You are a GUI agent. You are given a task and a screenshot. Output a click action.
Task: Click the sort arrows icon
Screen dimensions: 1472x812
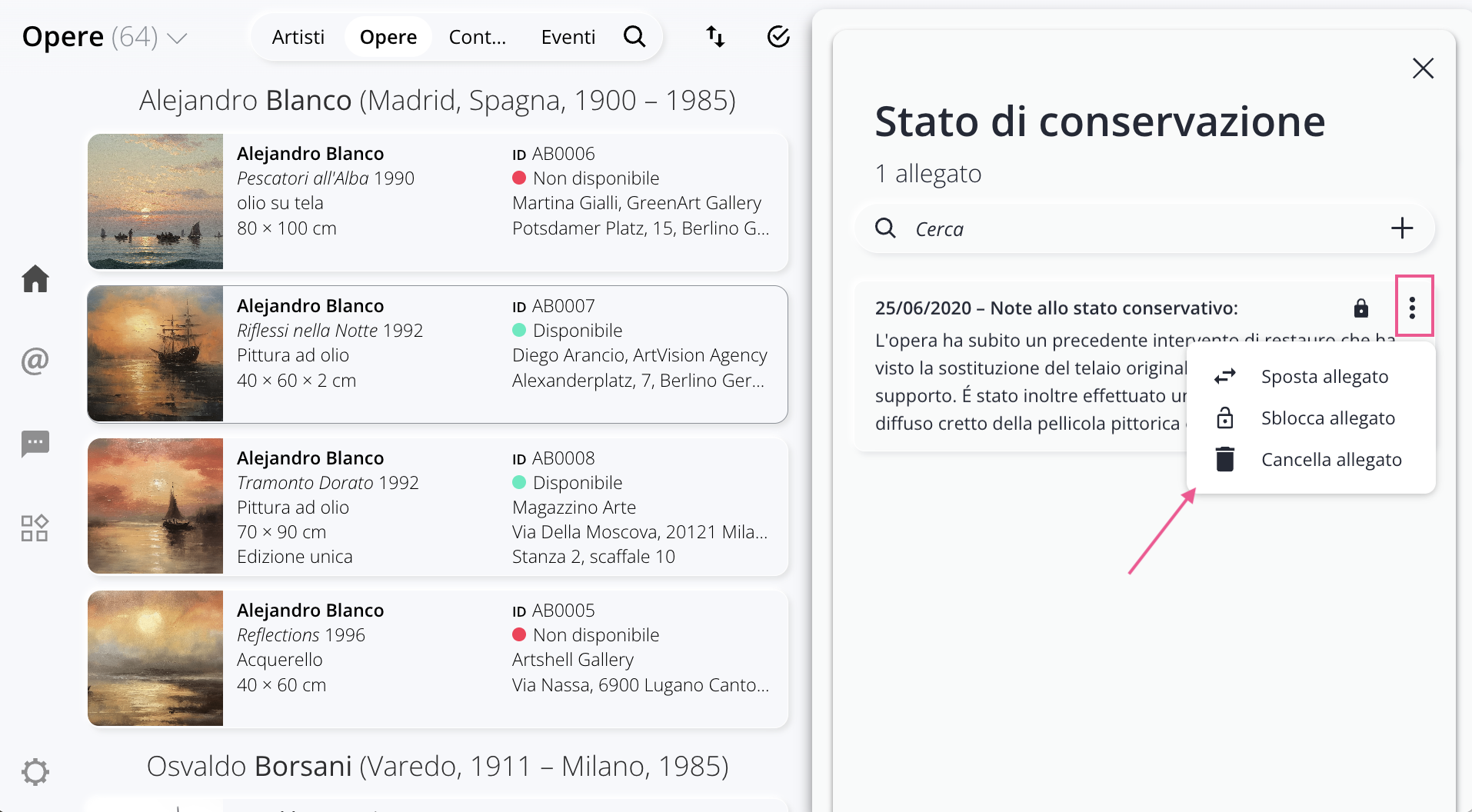point(715,37)
